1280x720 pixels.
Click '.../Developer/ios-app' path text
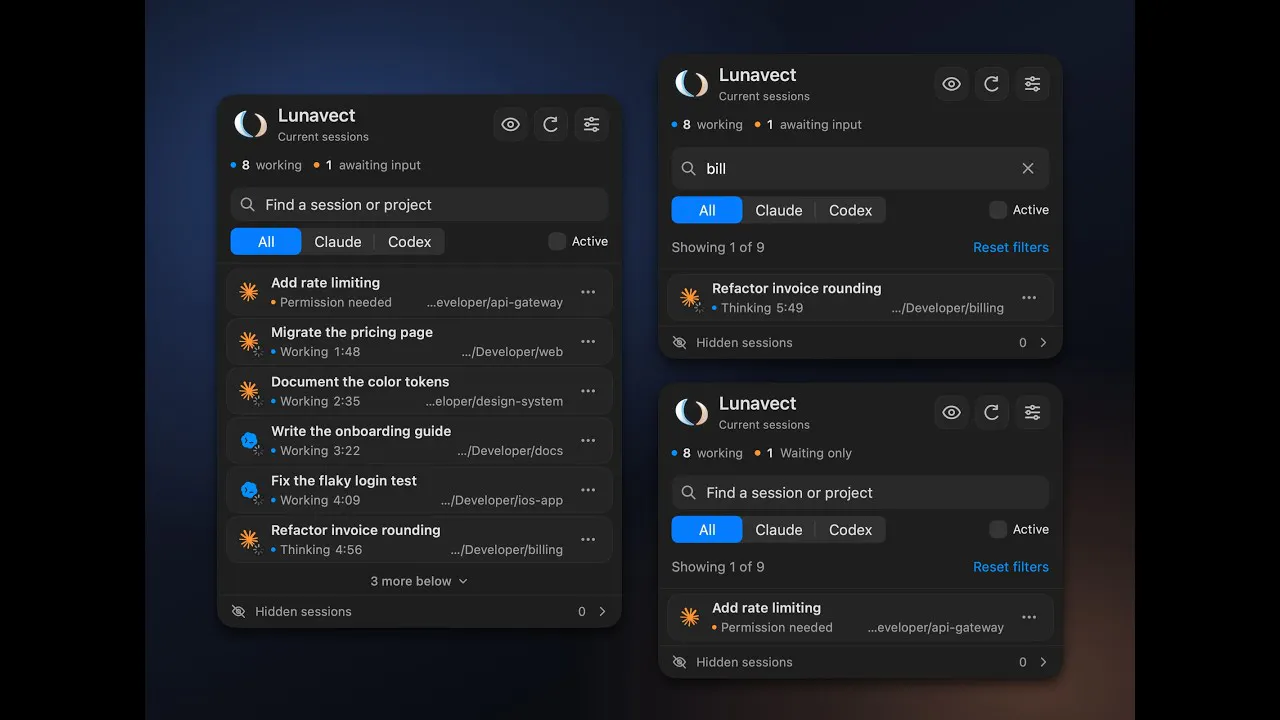tap(502, 500)
